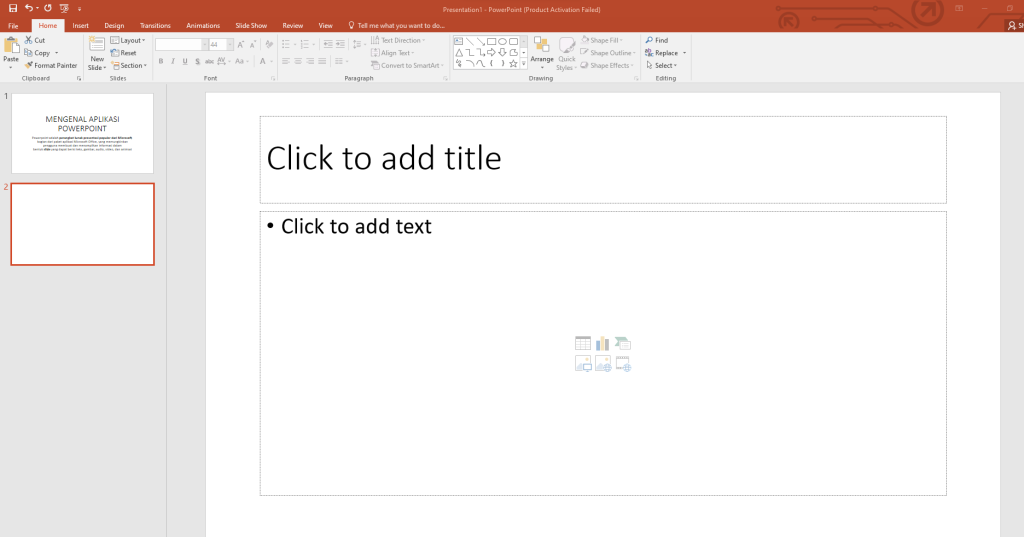Click the Find magnifier icon

point(650,40)
